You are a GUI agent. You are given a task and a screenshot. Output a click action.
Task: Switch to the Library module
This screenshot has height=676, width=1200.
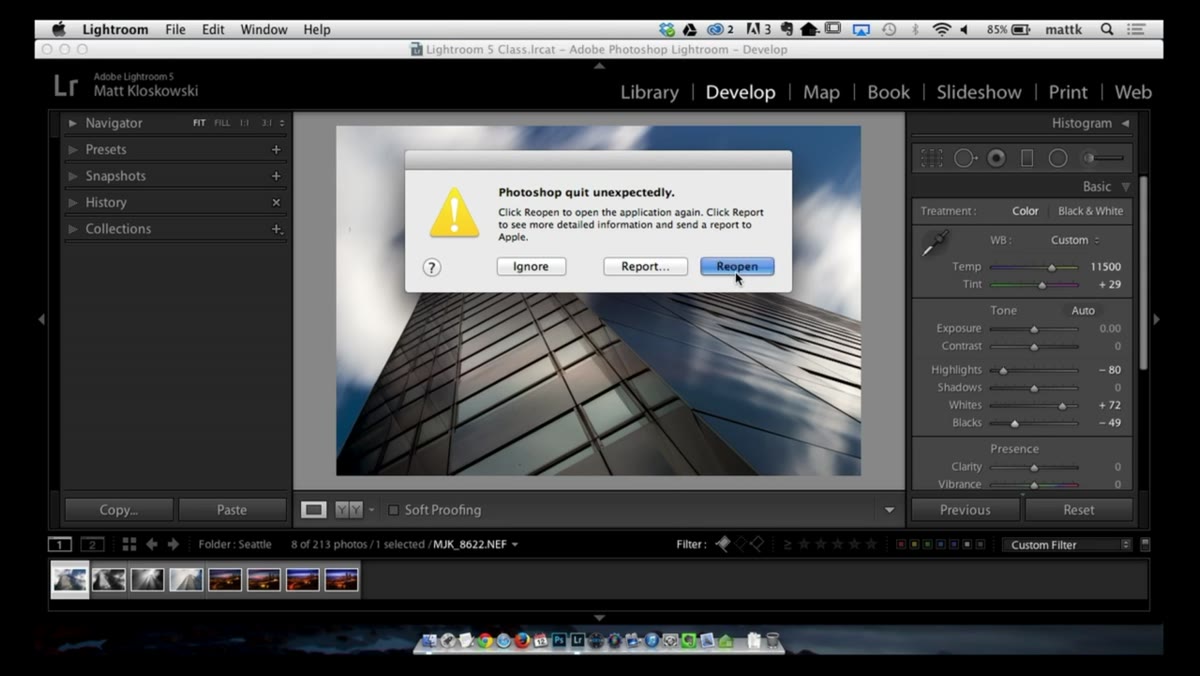pyautogui.click(x=649, y=92)
